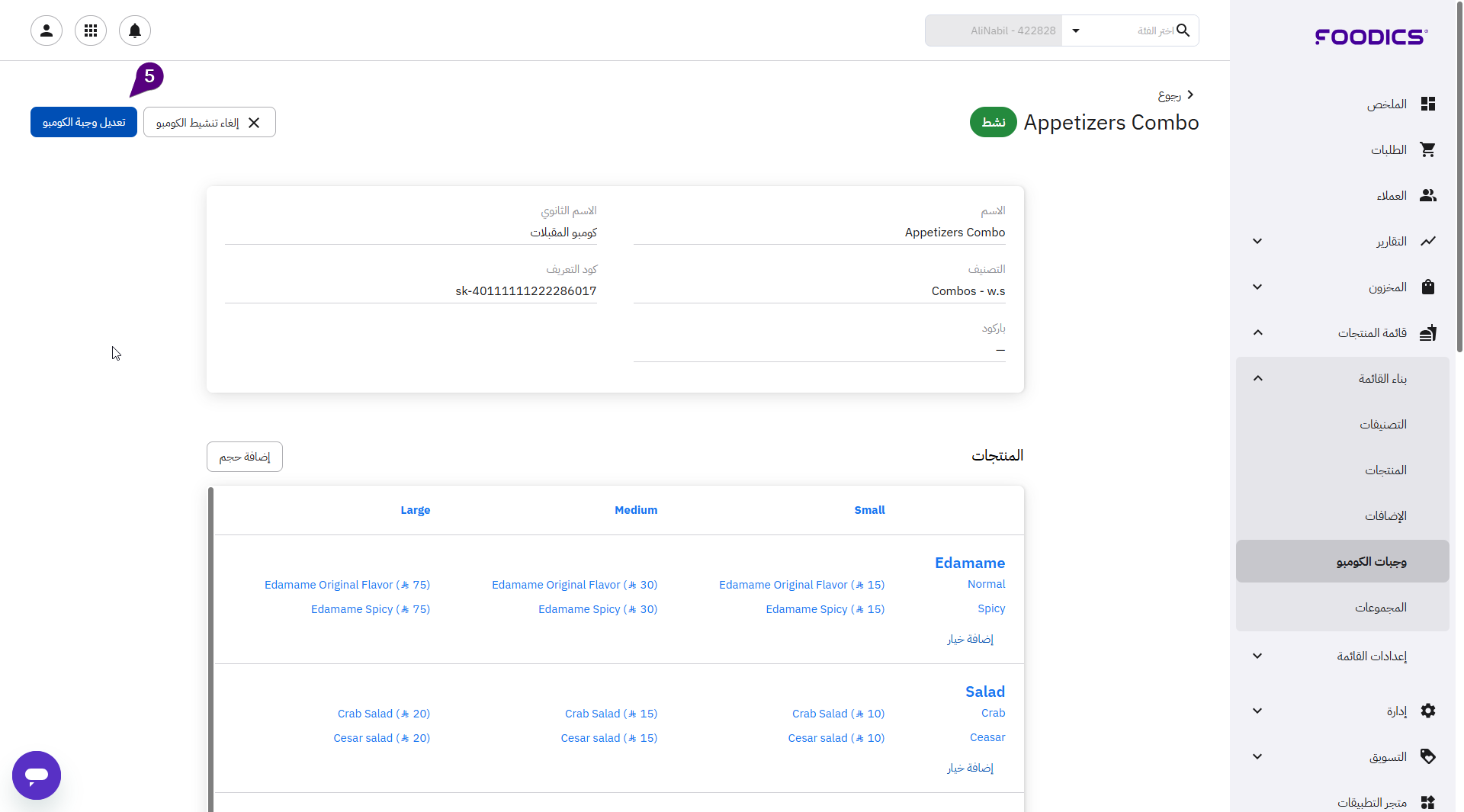1464x812 pixels.
Task: Open modifiers item in sidebar
Action: coord(1385,516)
